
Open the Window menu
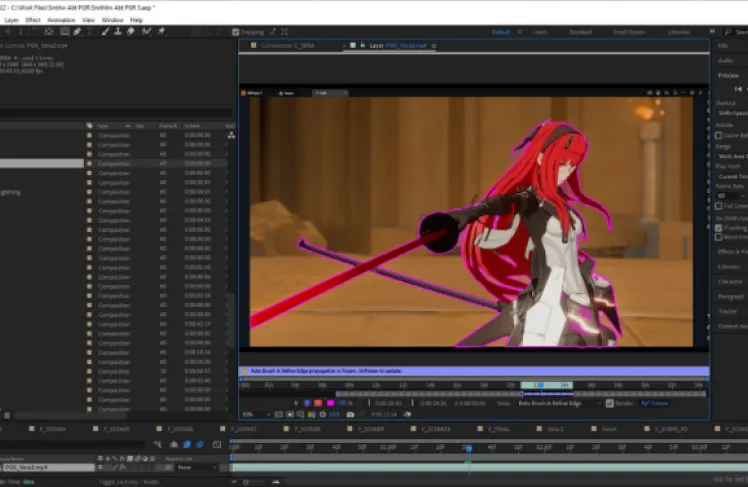113,20
